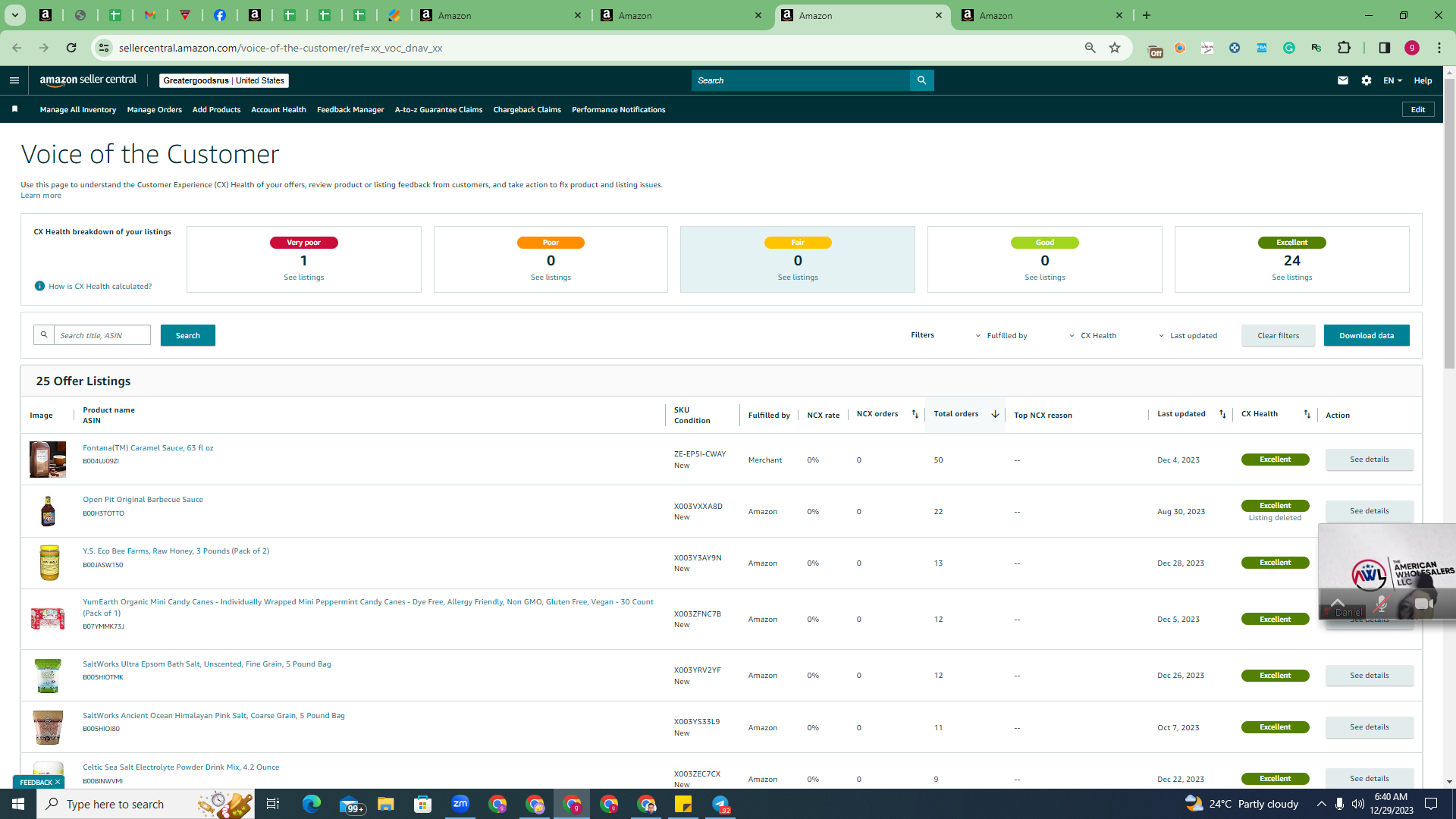Sort by Total orders descending arrow
The width and height of the screenshot is (1456, 819).
coord(995,414)
